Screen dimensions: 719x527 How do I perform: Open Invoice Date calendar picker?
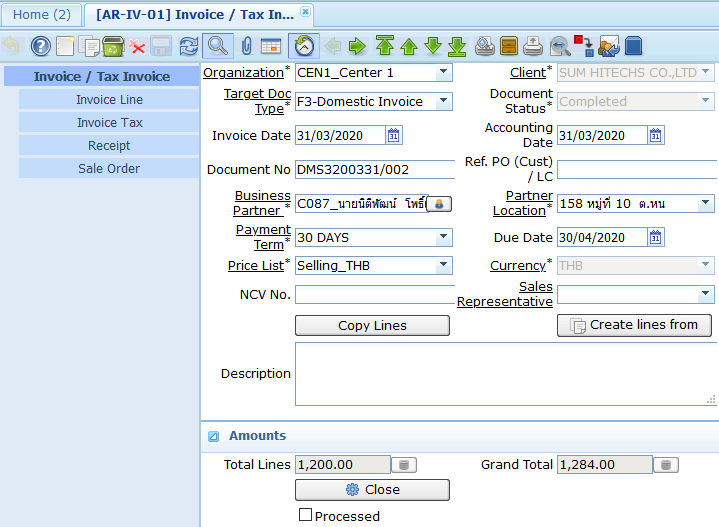tap(393, 136)
